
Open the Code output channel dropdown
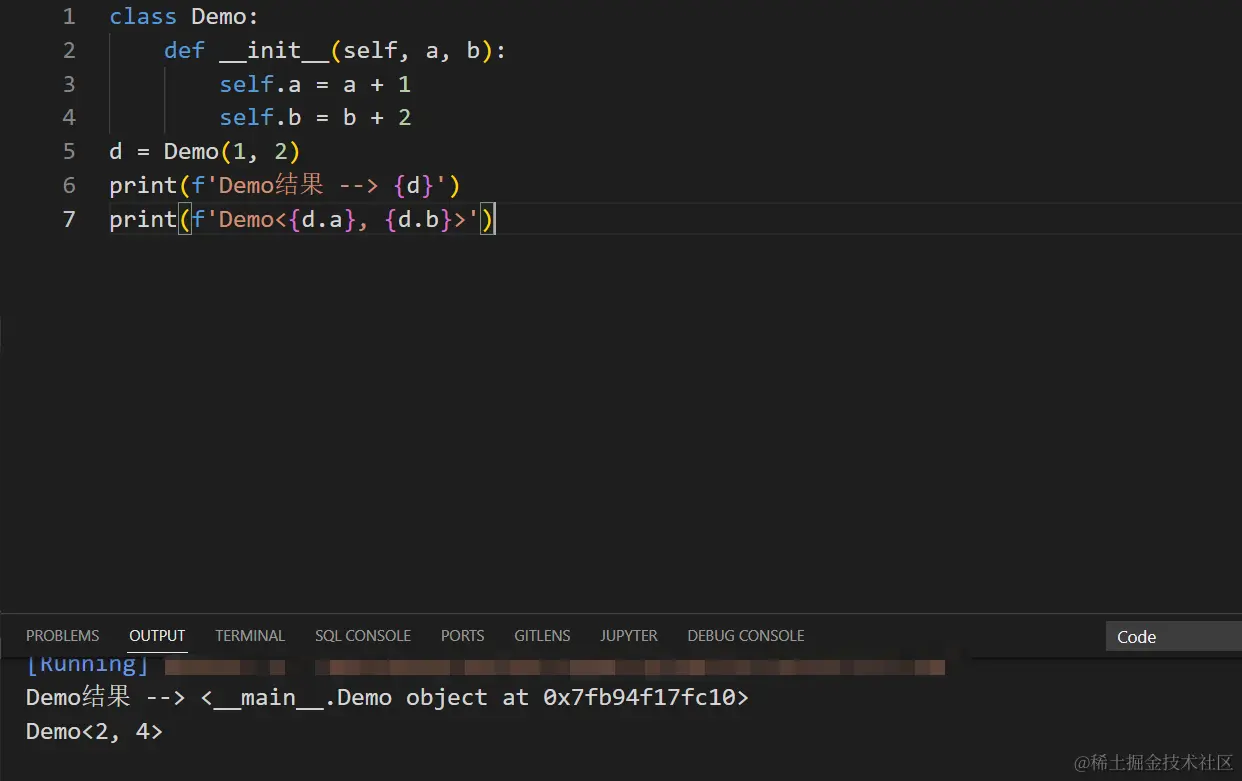(1173, 637)
